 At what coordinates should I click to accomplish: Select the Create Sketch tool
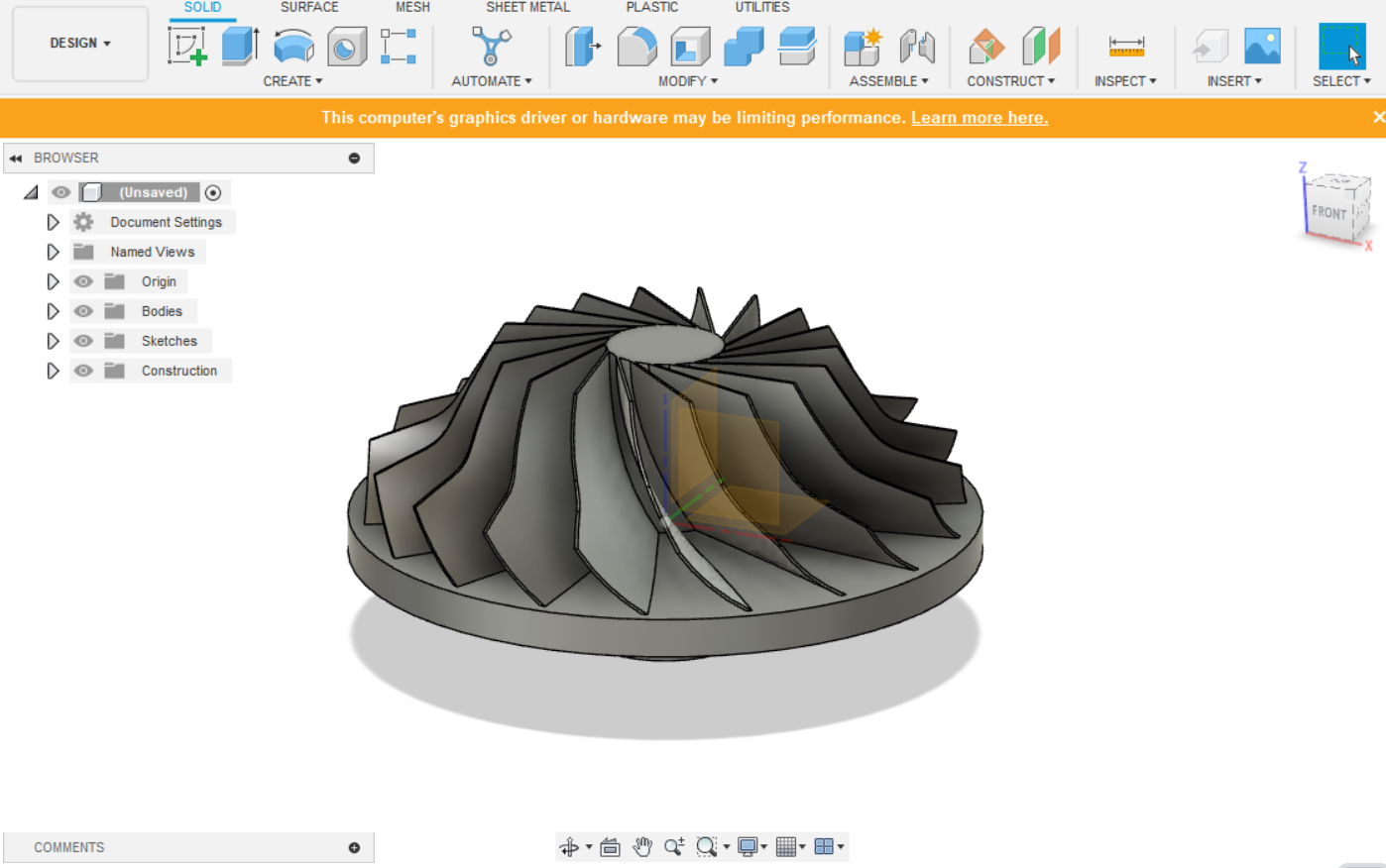[x=187, y=45]
